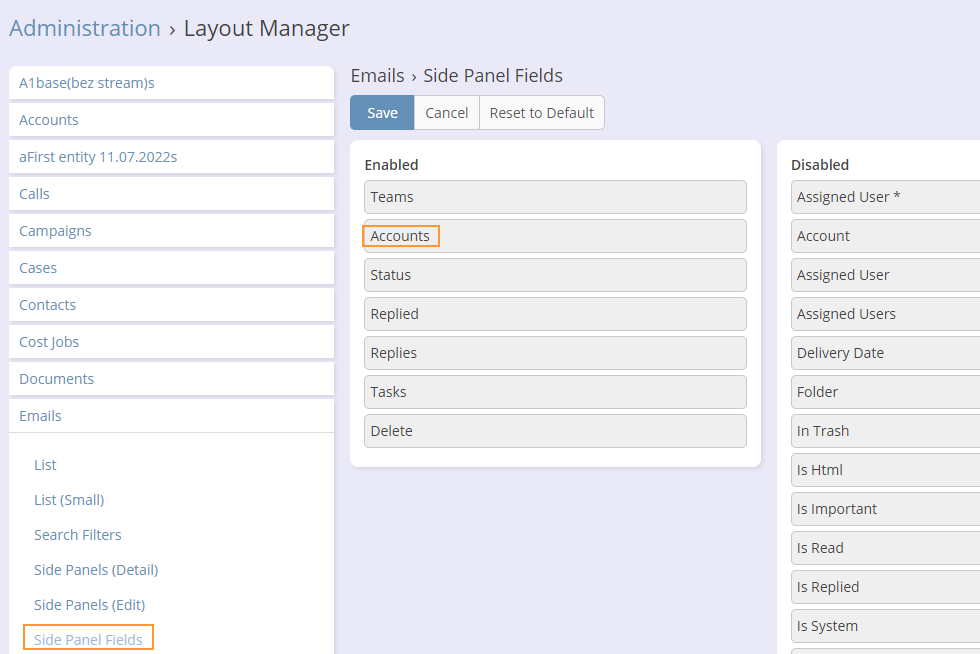
Task: Open the Administration breadcrumb link
Action: pos(85,28)
